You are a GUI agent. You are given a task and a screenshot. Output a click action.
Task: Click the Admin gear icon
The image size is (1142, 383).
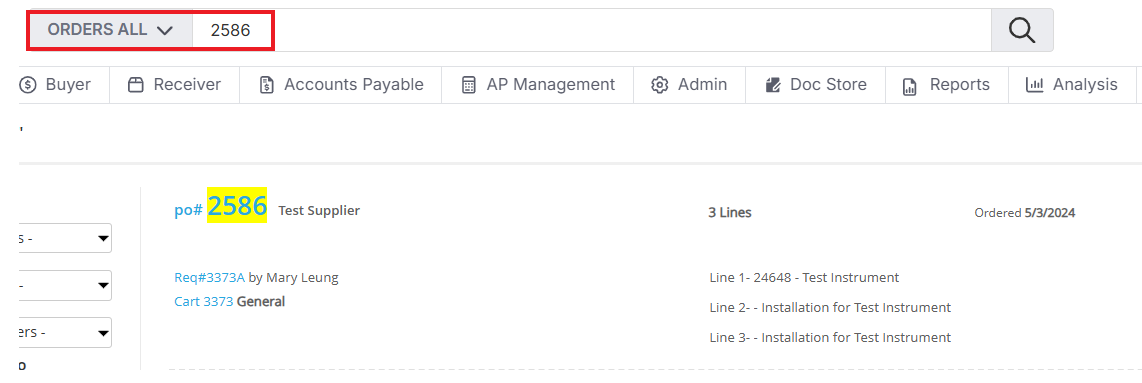point(660,85)
